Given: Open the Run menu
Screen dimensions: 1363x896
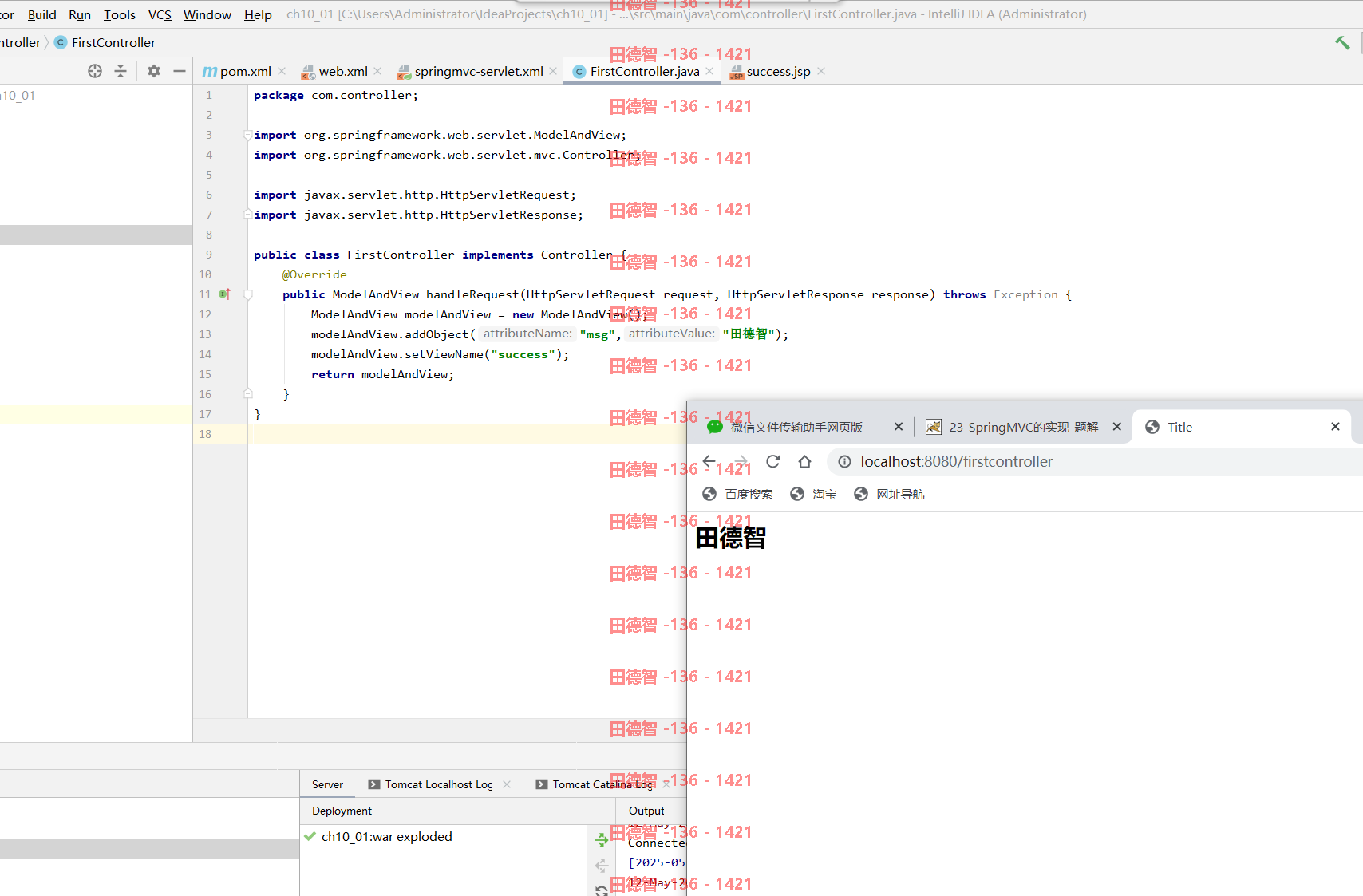Looking at the screenshot, I should tap(80, 14).
